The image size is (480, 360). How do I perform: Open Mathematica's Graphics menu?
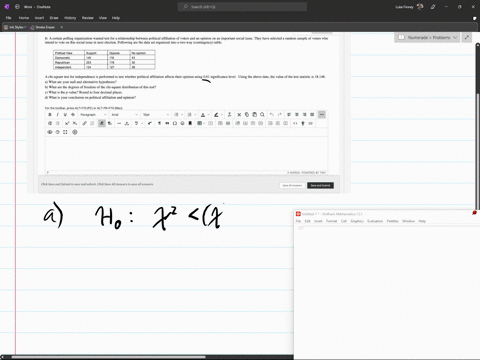click(x=357, y=221)
